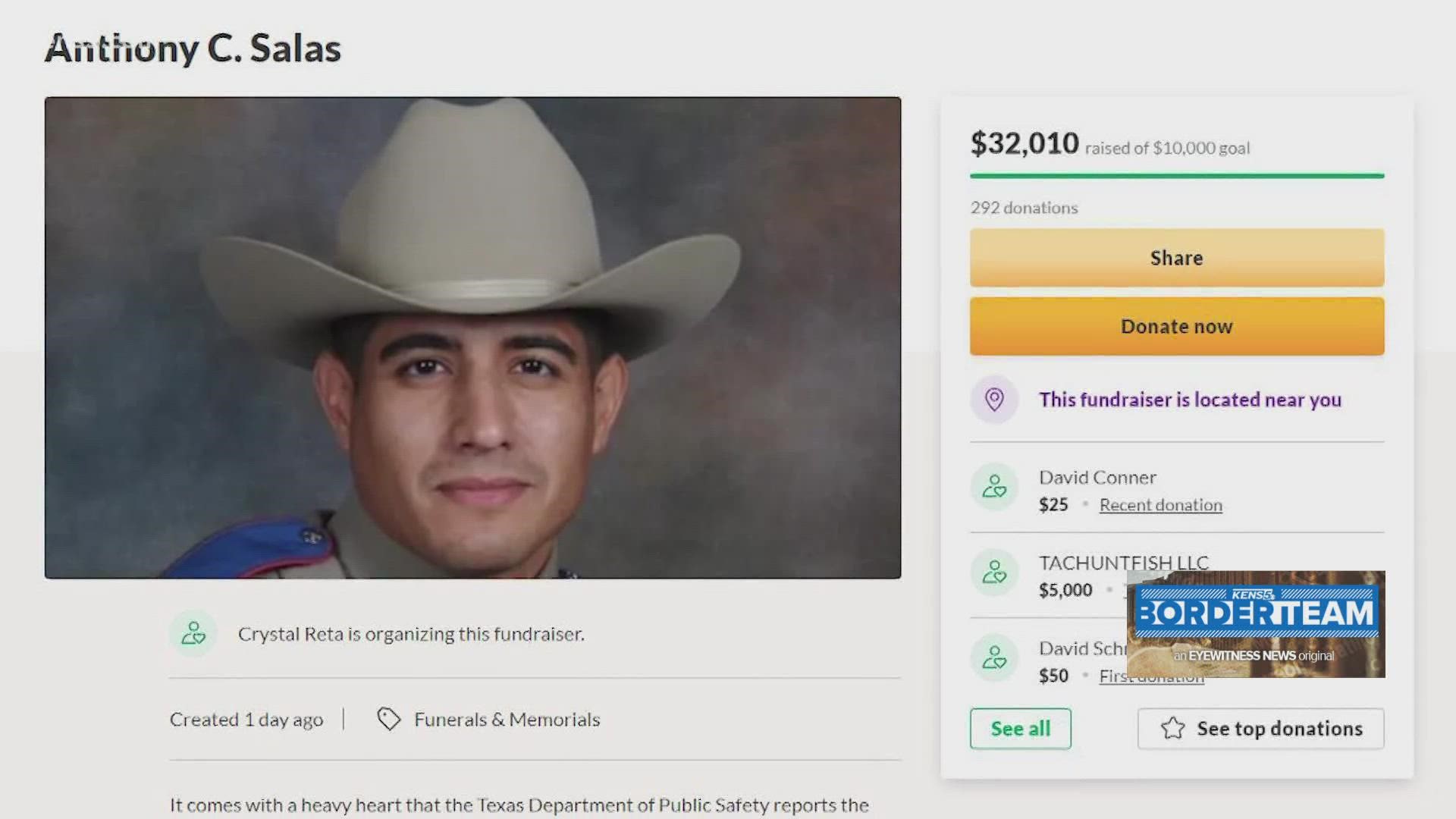Click the fundraiser located near you text

point(1190,400)
